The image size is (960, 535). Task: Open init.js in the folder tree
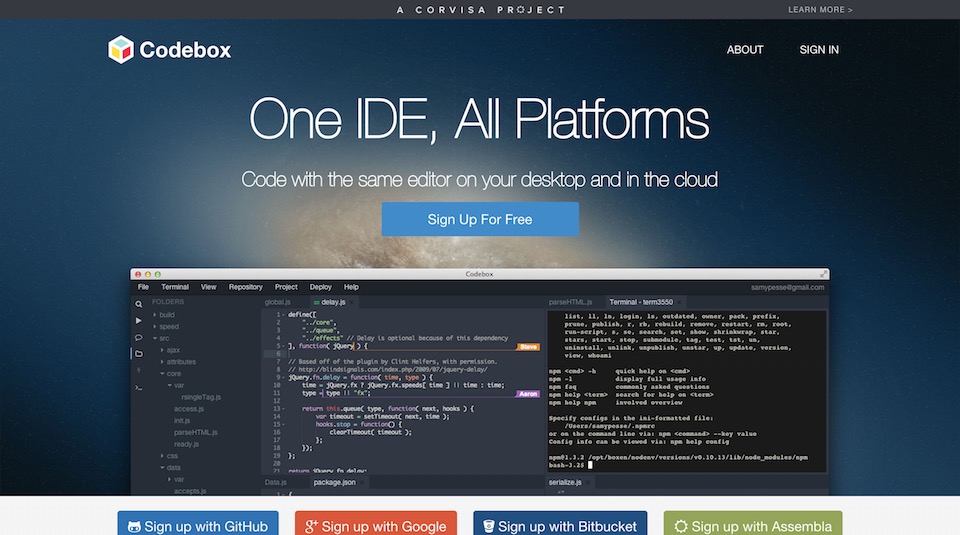point(182,421)
